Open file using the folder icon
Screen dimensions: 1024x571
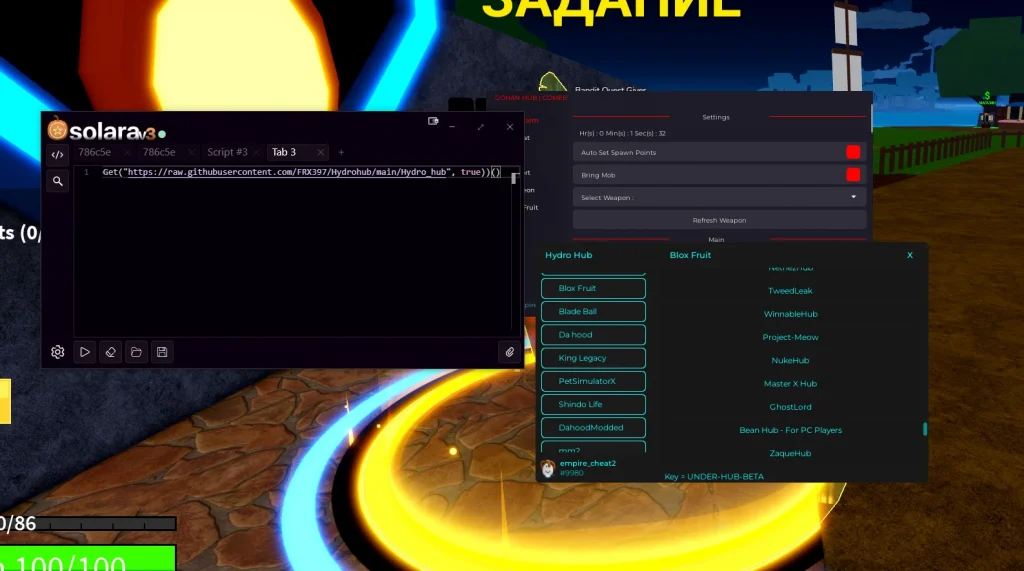pyautogui.click(x=136, y=352)
